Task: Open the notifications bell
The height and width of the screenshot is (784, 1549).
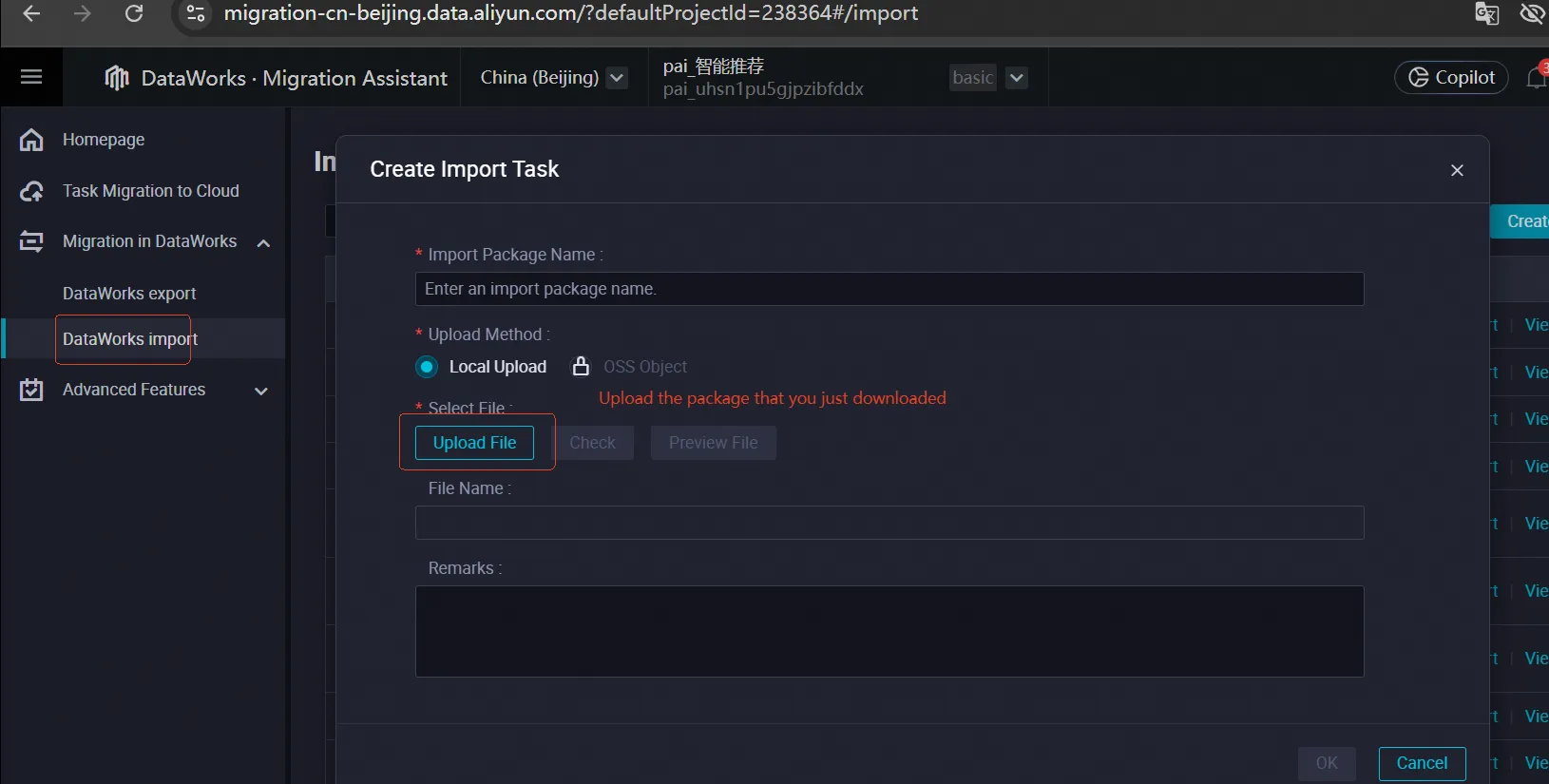Action: 1537,78
